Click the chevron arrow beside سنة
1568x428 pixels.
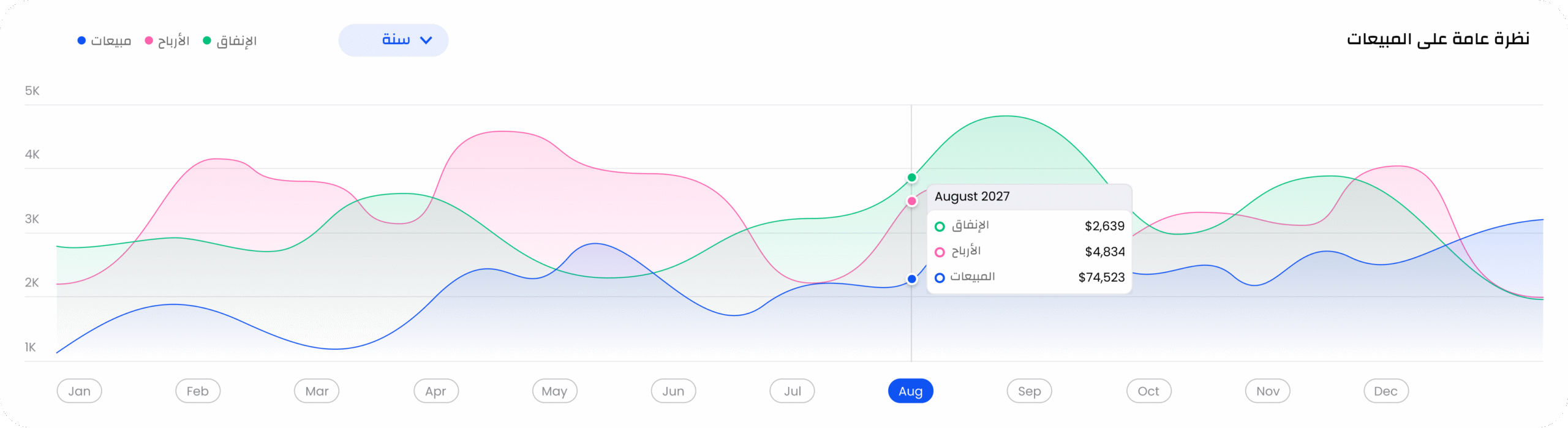click(x=426, y=40)
